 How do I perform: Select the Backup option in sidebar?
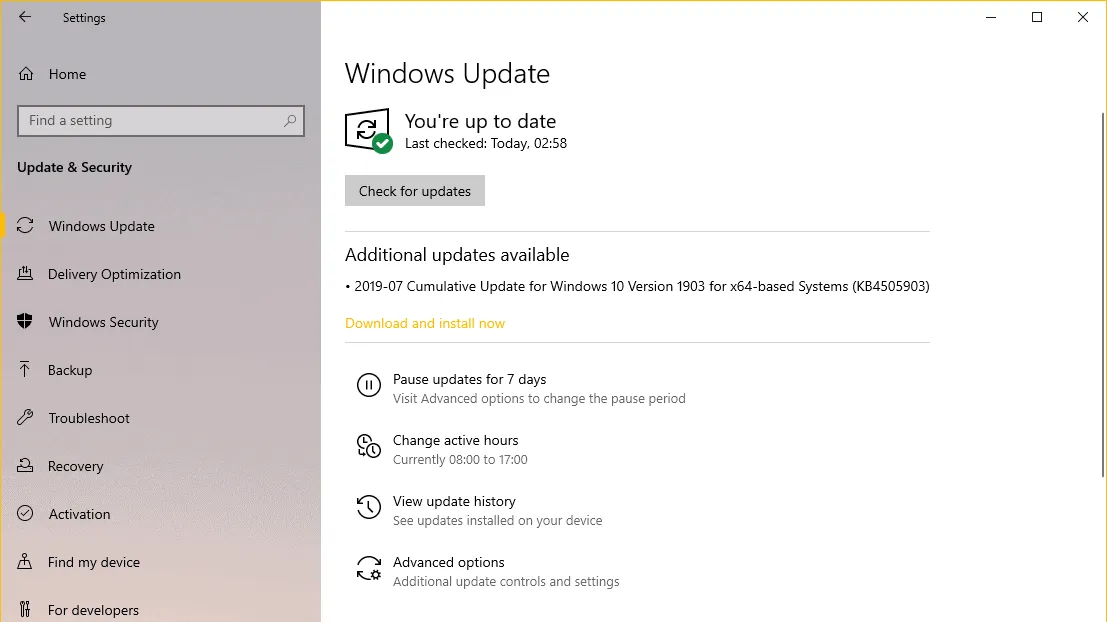point(24,370)
